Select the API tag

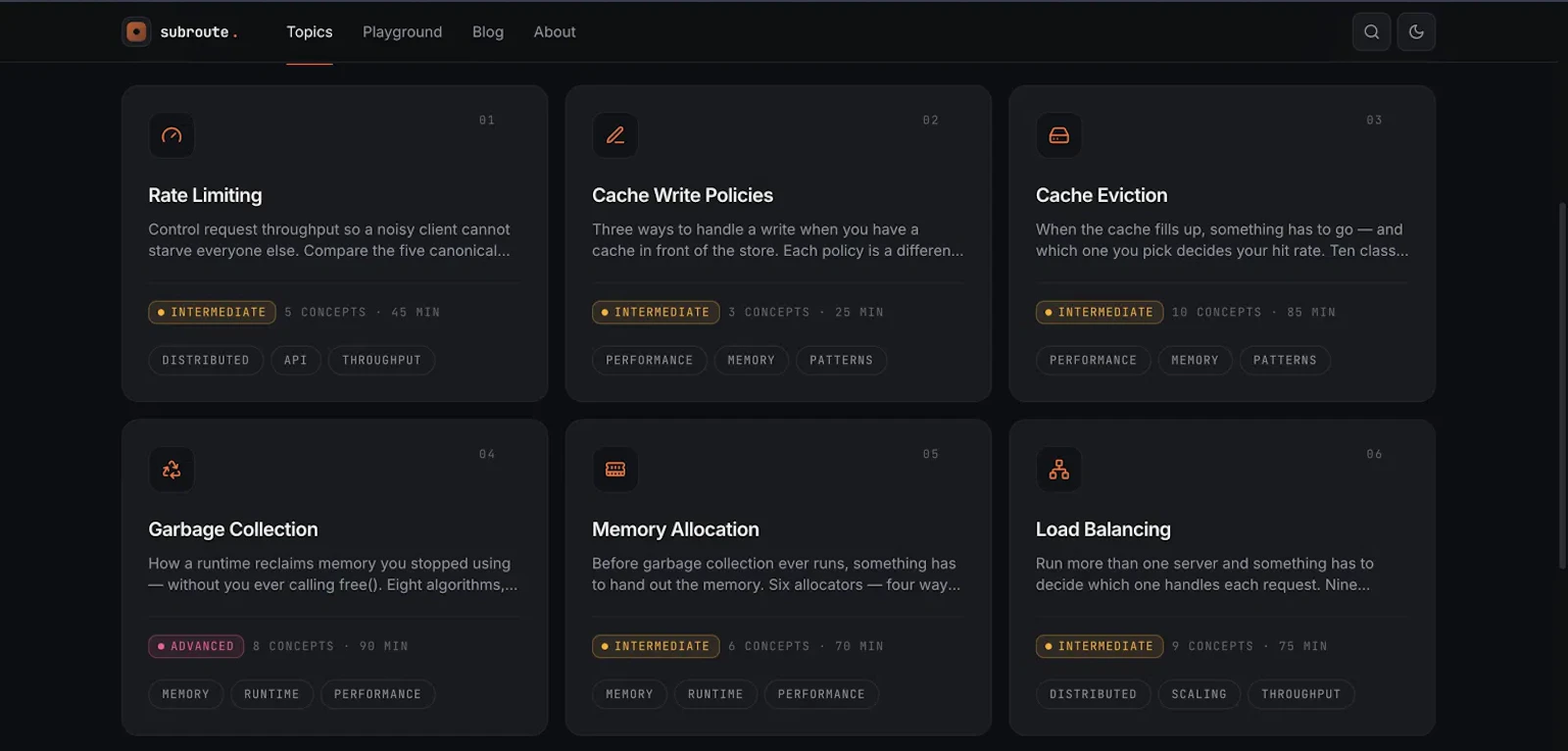(x=296, y=360)
